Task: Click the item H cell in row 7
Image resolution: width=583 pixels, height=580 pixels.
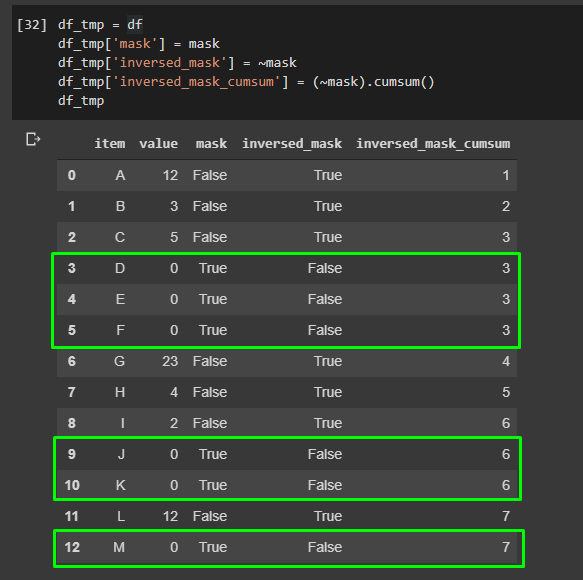Action: click(120, 392)
